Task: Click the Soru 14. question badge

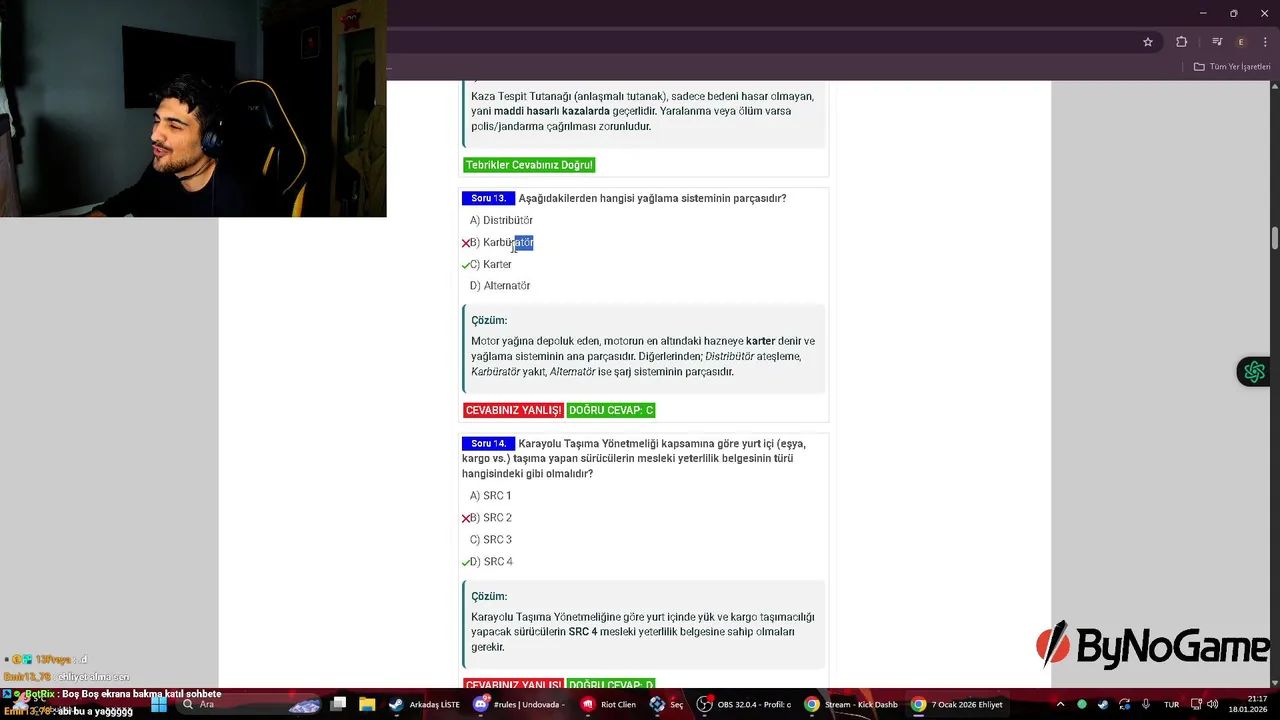Action: pos(488,443)
